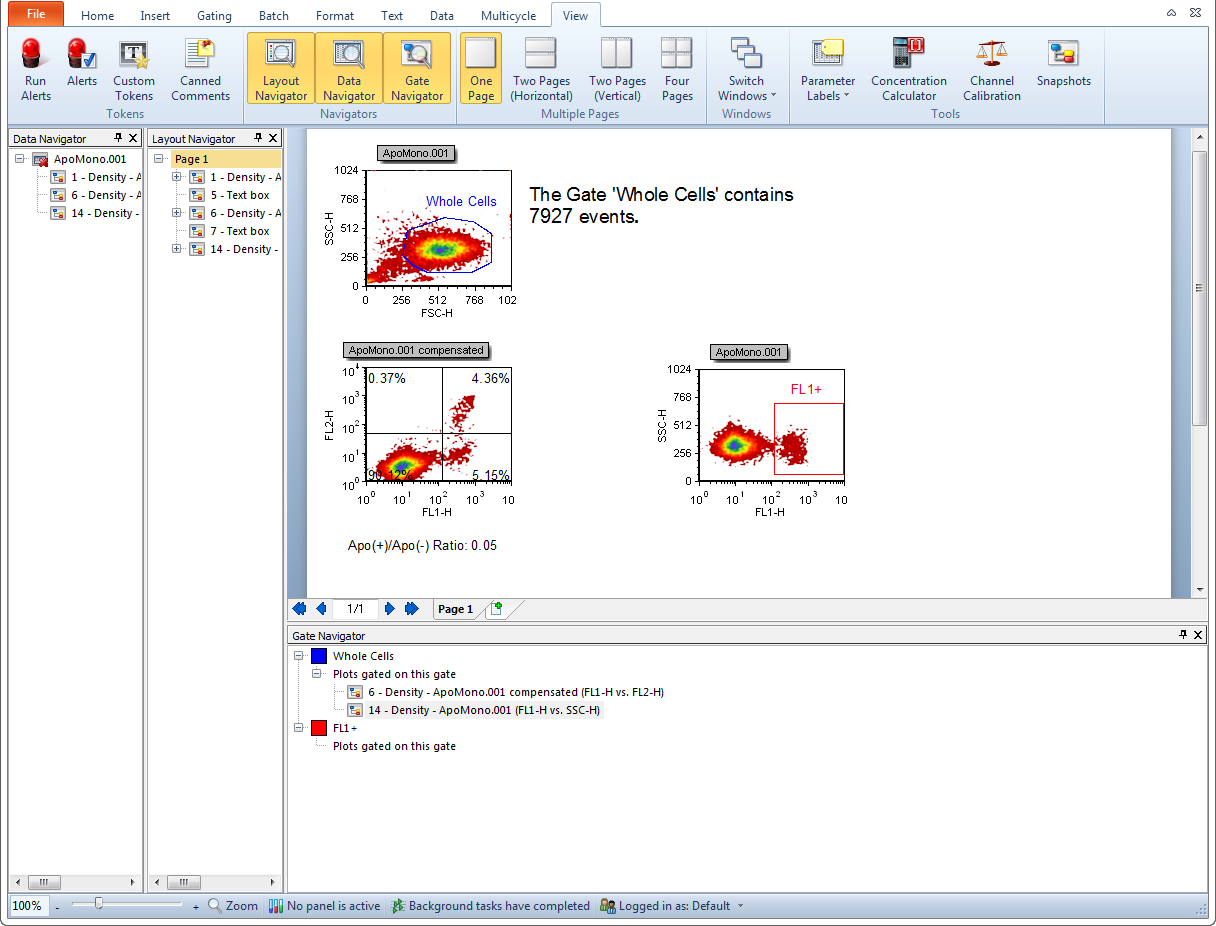Viewport: 1216px width, 926px height.
Task: Select Two Pages (Horizontal) layout
Action: tap(541, 69)
